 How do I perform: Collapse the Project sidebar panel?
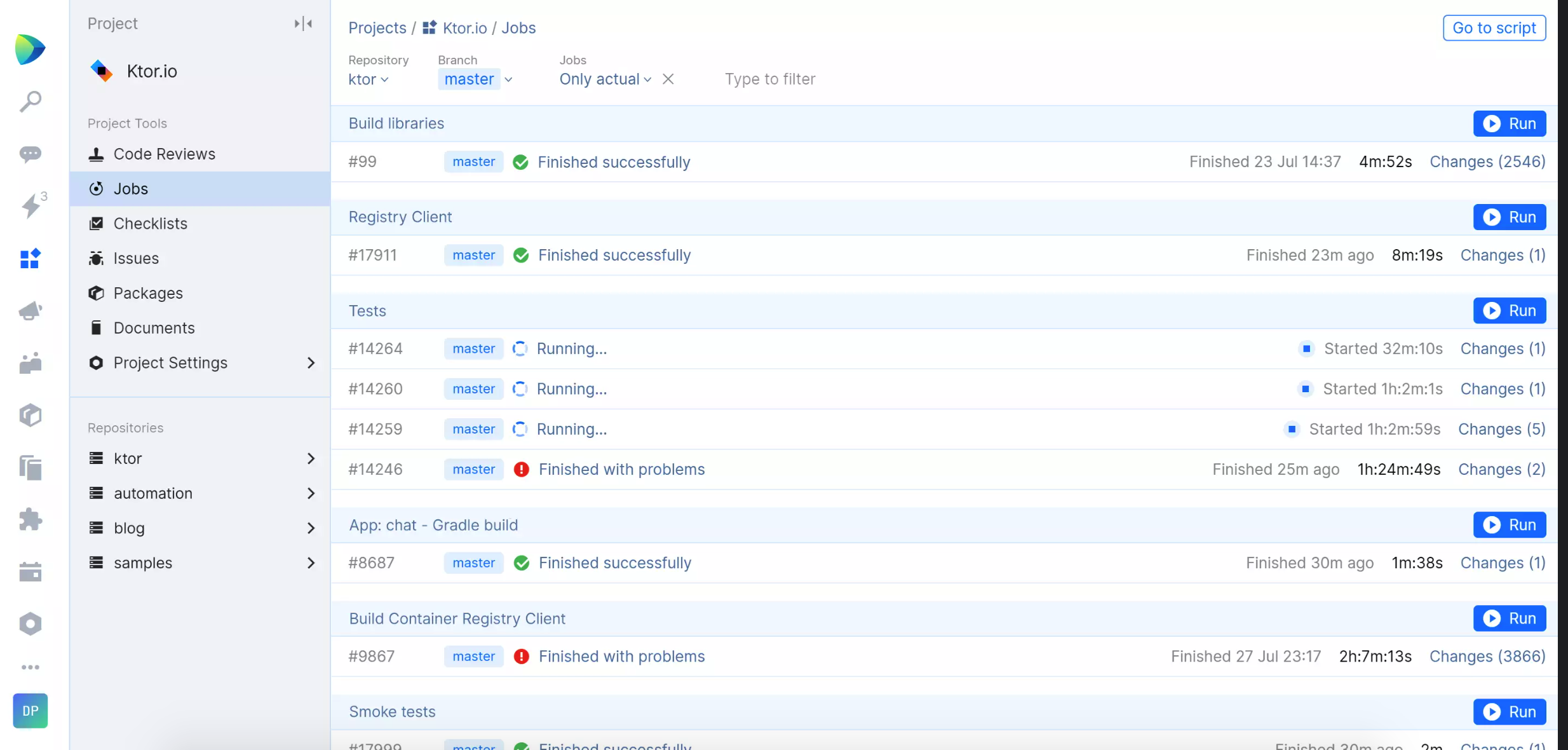pos(303,24)
